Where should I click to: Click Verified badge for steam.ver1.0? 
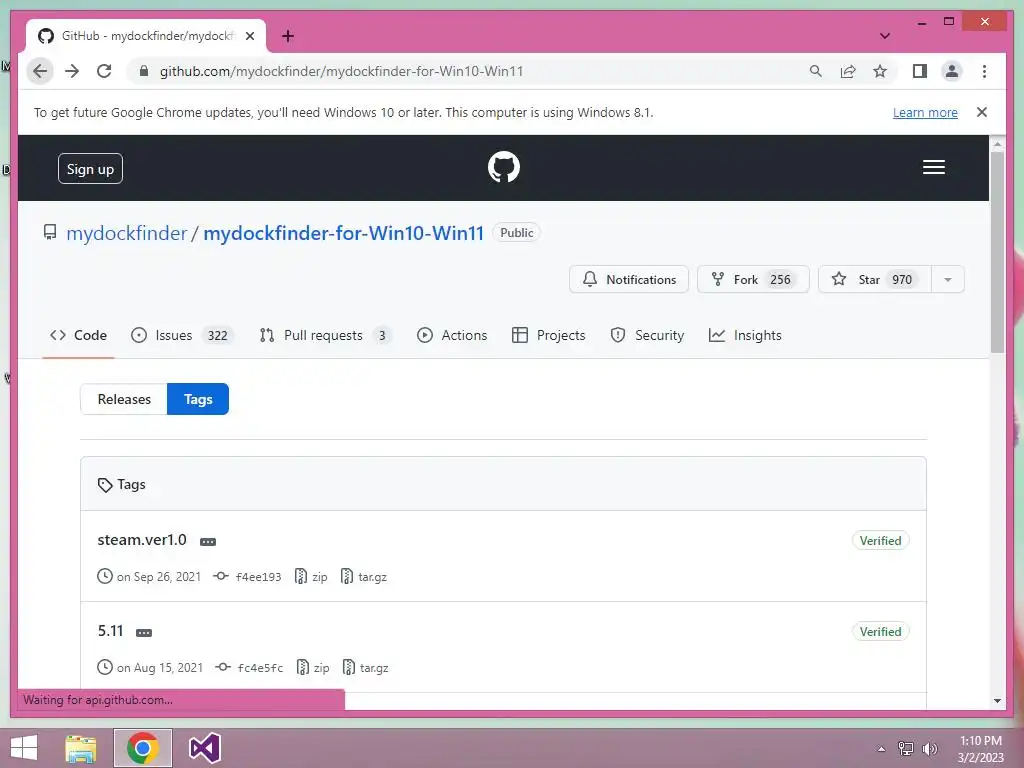pos(880,541)
